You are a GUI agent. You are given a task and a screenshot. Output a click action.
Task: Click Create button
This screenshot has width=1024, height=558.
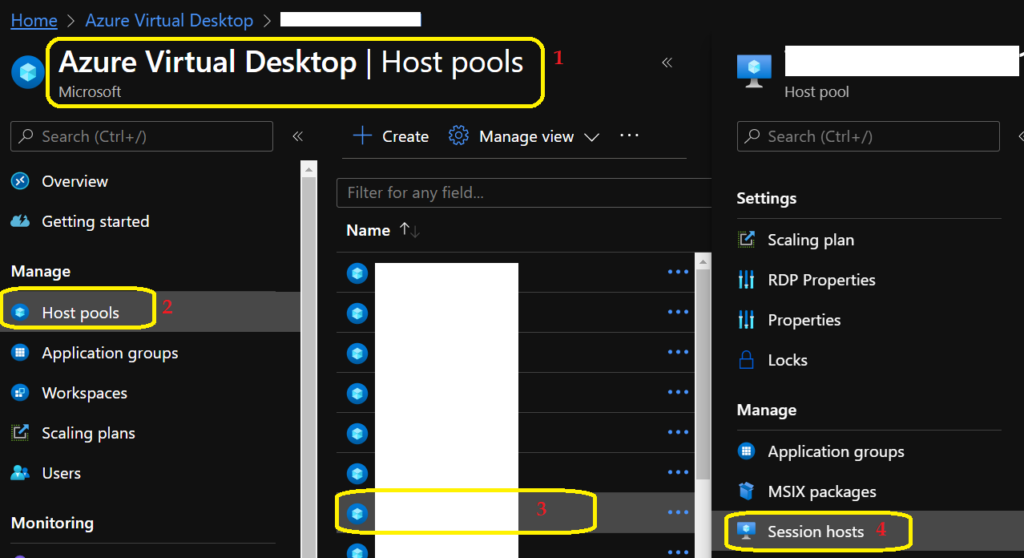(x=391, y=136)
